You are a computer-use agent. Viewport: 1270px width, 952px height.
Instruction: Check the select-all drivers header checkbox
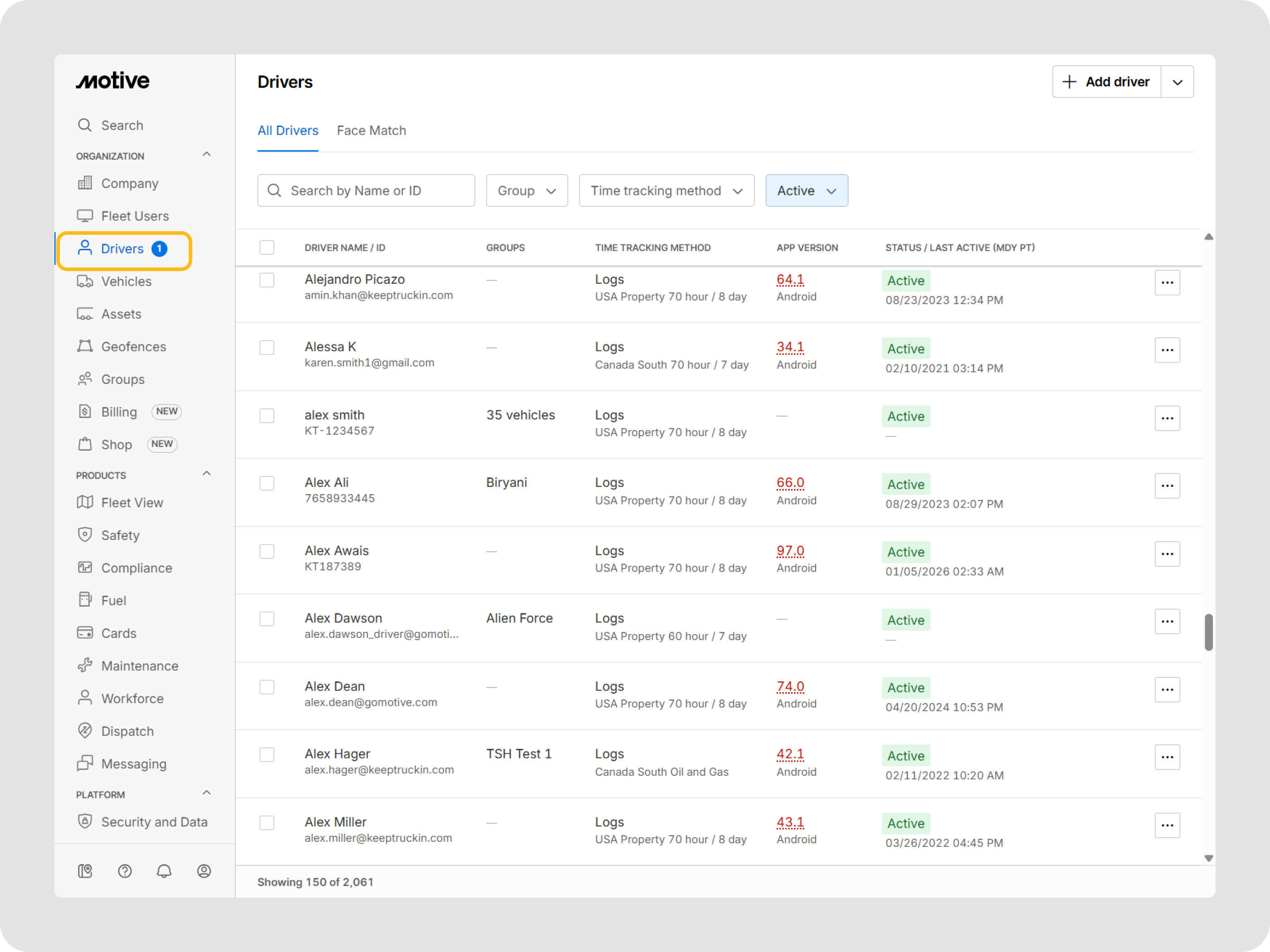[267, 248]
